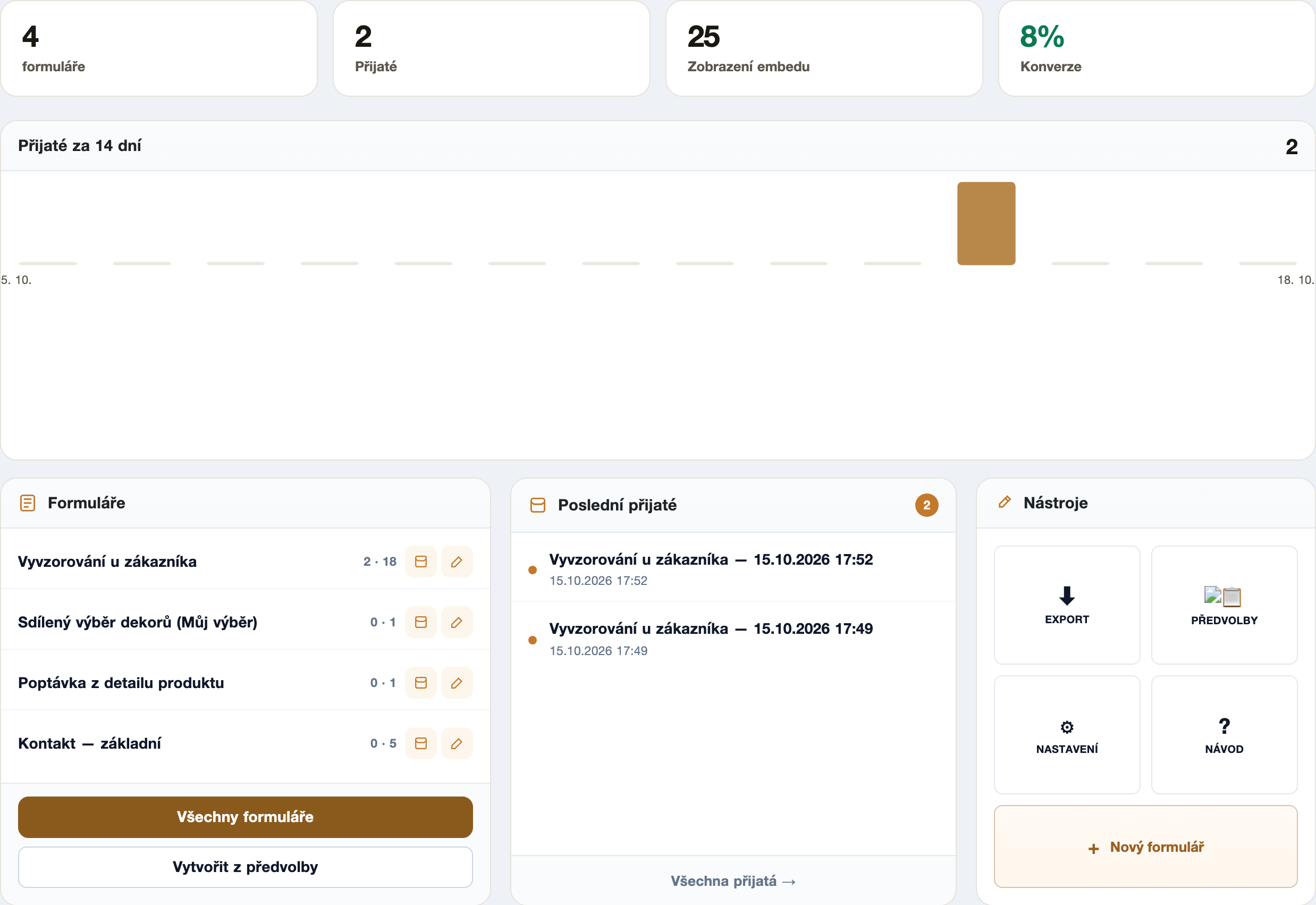Edit the Sdílený výběr dekorů form
This screenshot has height=905, width=1316.
click(x=457, y=622)
